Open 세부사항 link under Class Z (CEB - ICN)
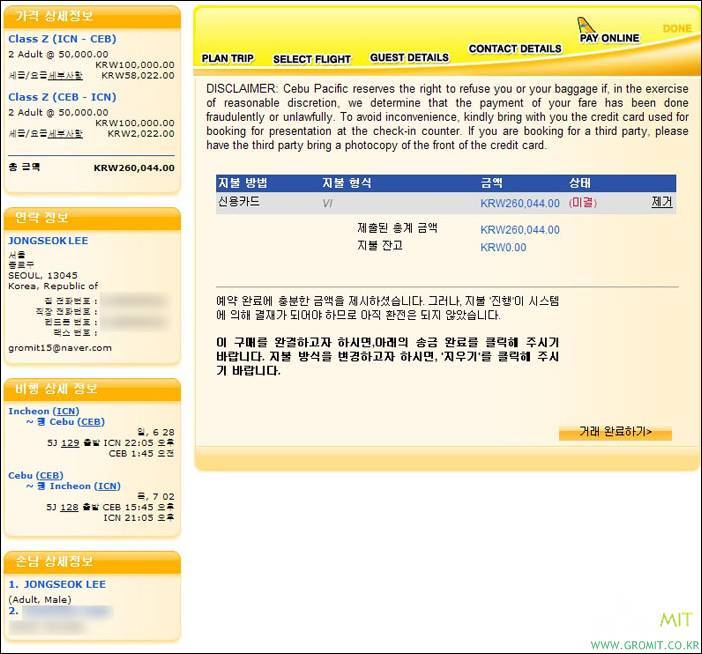Screen dimensions: 702x654 (65, 133)
